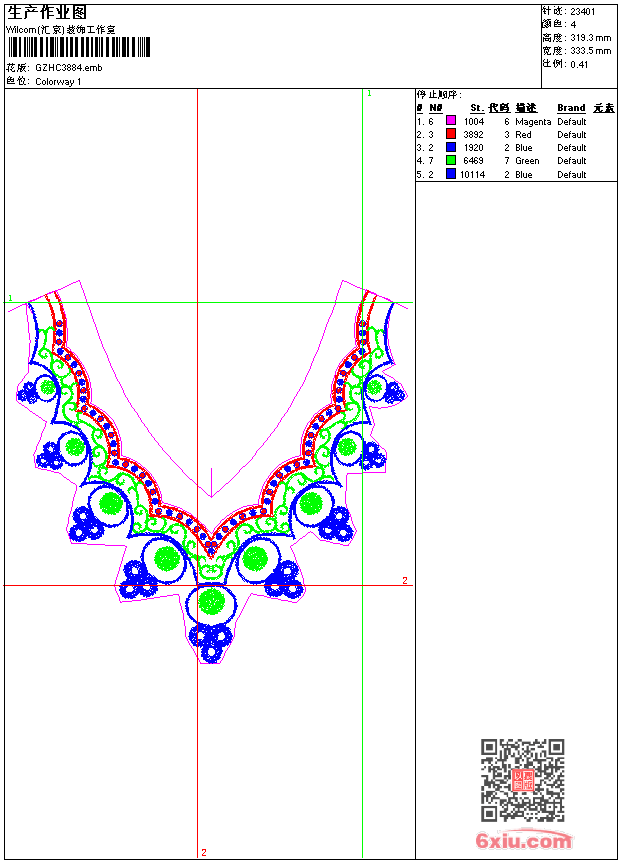This screenshot has height=860, width=620.
Task: Select the stitch count cell 6469
Action: click(x=474, y=161)
